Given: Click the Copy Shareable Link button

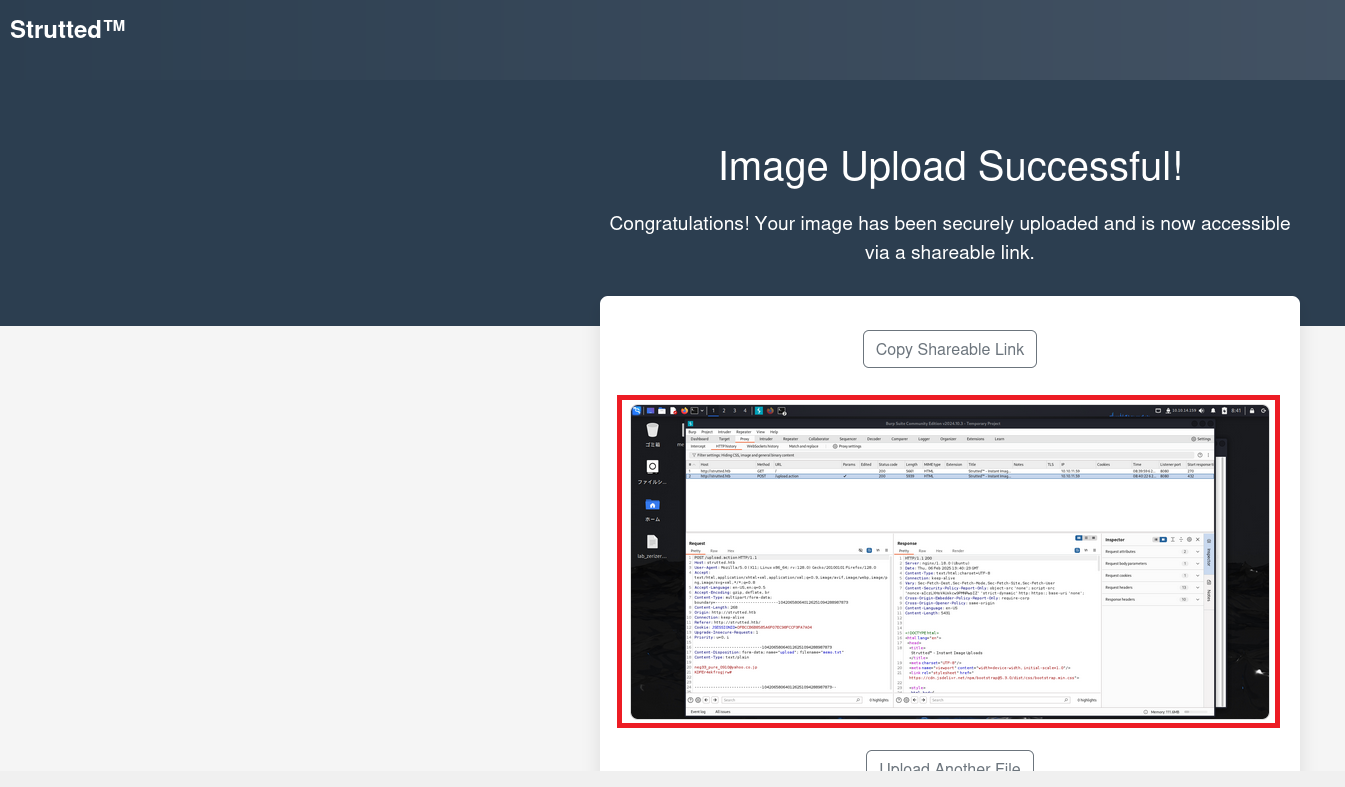Looking at the screenshot, I should [x=950, y=349].
